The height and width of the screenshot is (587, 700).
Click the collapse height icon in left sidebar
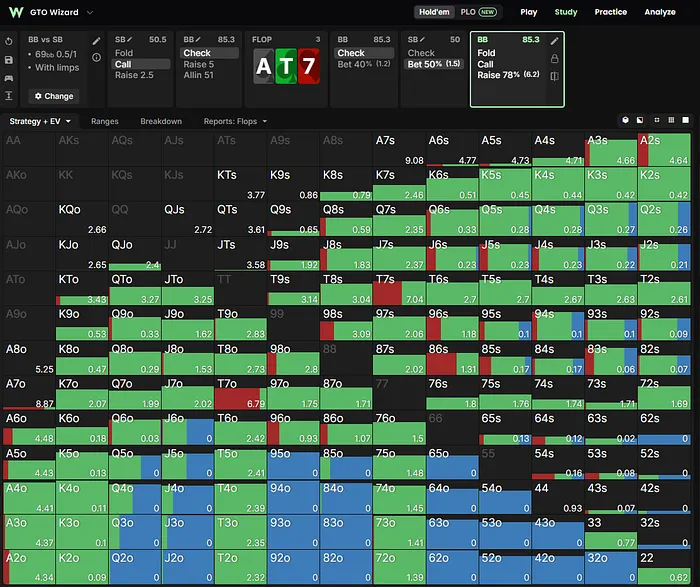8,96
